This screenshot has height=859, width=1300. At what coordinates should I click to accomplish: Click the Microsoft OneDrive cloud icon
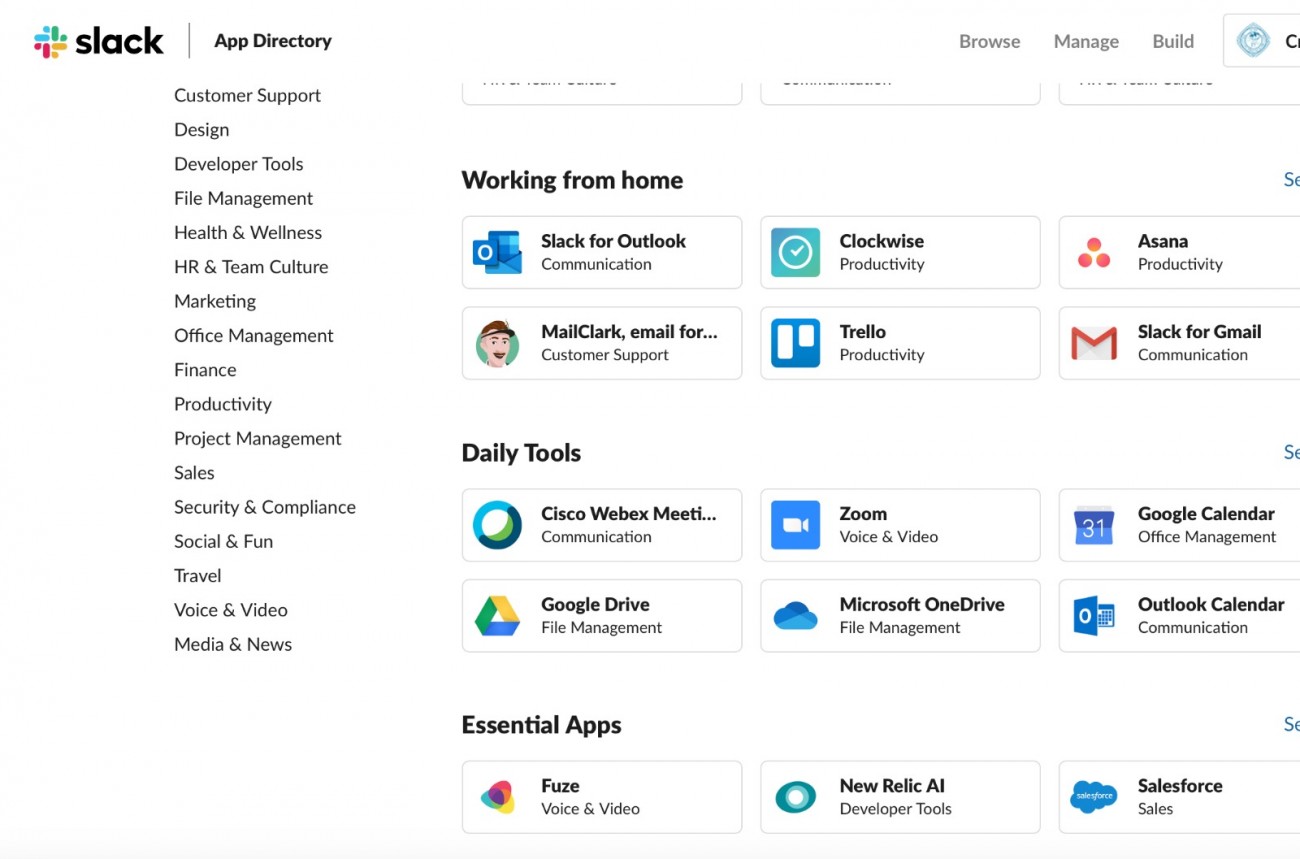tap(795, 616)
